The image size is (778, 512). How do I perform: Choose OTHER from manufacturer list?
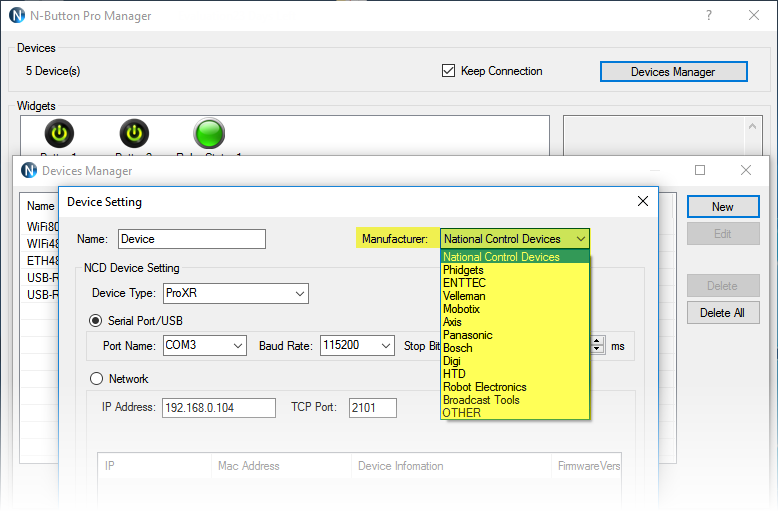[515, 413]
